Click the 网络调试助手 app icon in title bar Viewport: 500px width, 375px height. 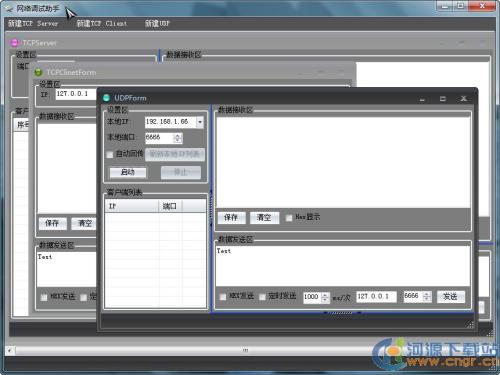[9, 8]
